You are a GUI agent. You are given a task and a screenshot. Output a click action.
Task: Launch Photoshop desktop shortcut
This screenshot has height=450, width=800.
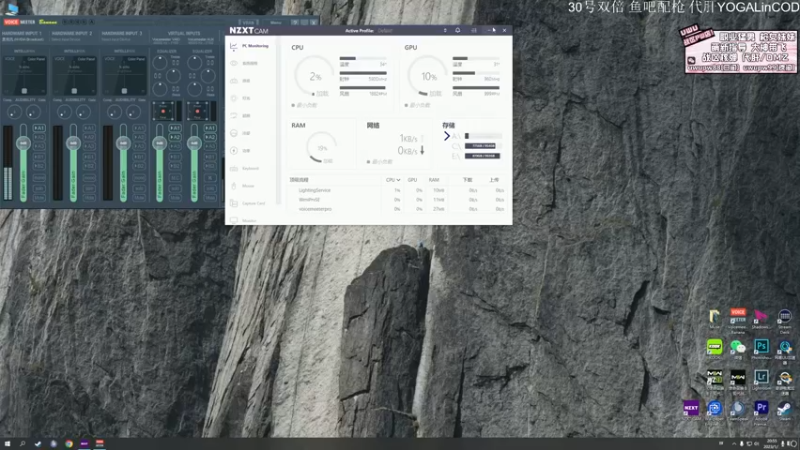pos(761,349)
